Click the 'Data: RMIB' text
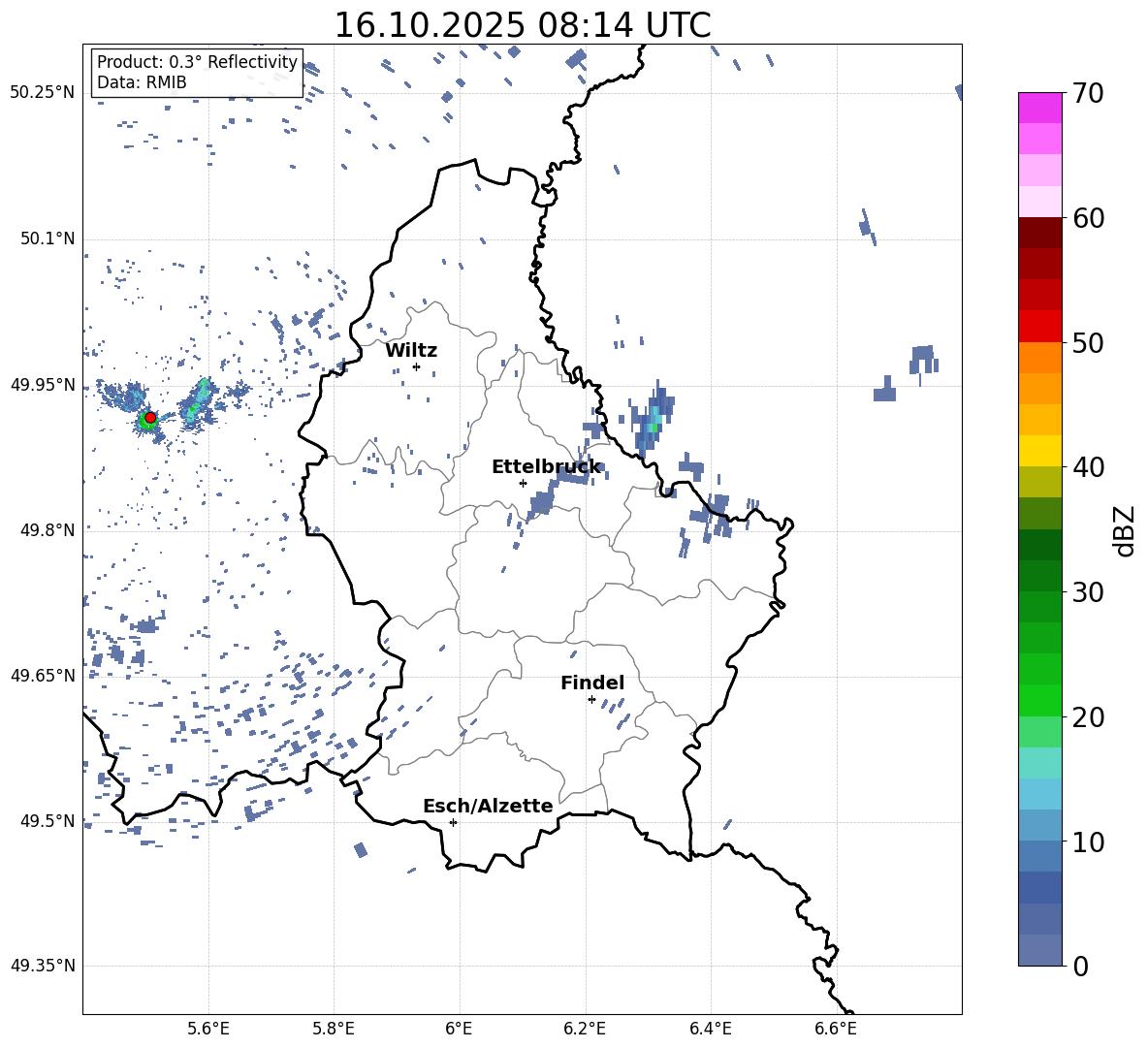This screenshot has width=1148, height=1048. click(x=142, y=82)
